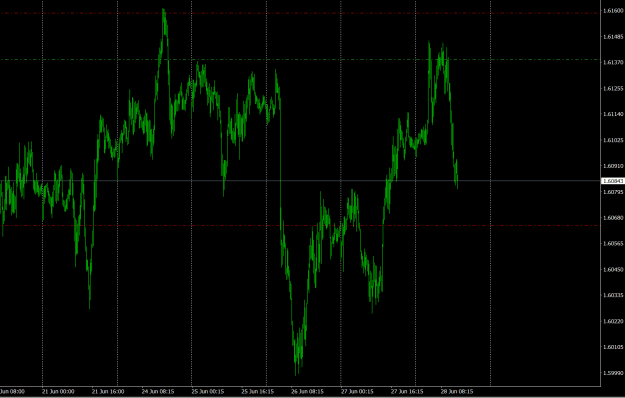The image size is (625, 398).
Task: Click the 24 Jun 08:15 time label
Action: 158,392
